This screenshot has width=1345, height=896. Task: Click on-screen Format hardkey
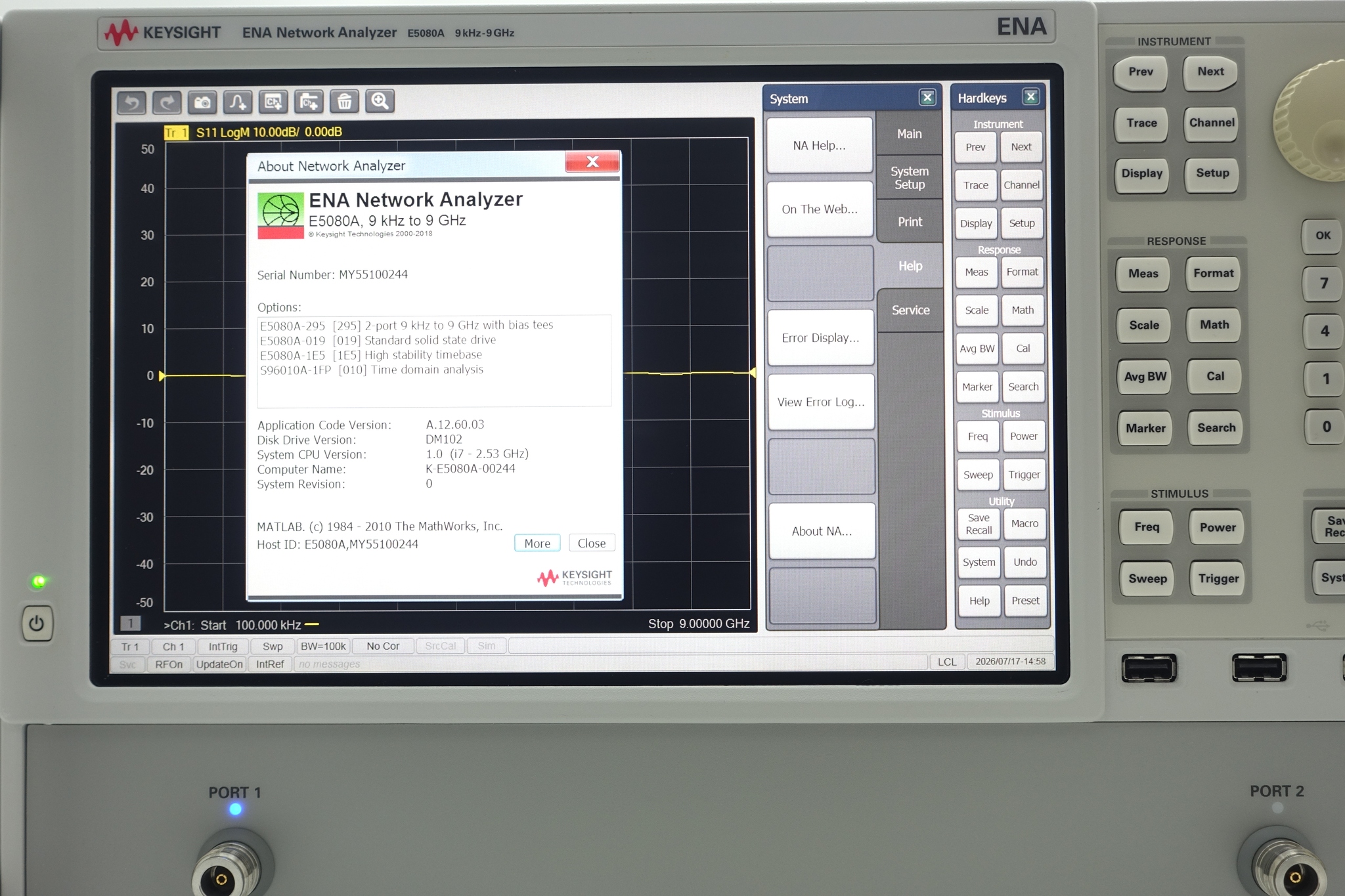(1023, 272)
